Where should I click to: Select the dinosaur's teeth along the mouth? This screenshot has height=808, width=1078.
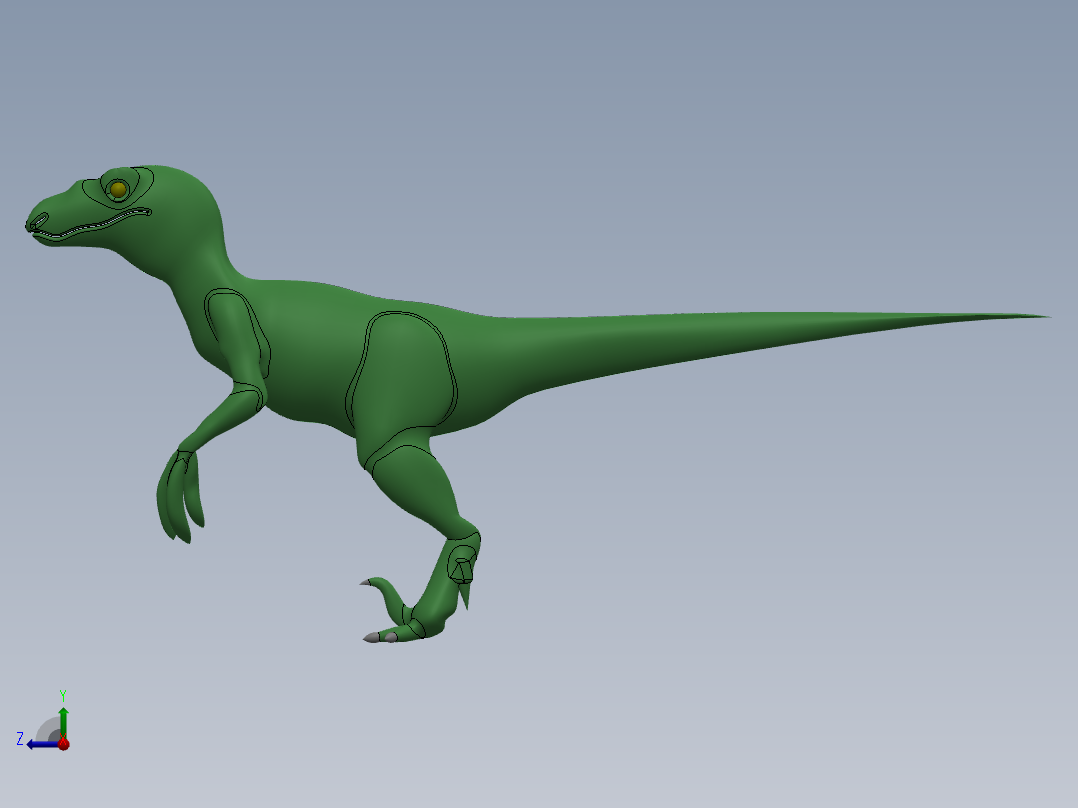pos(93,224)
